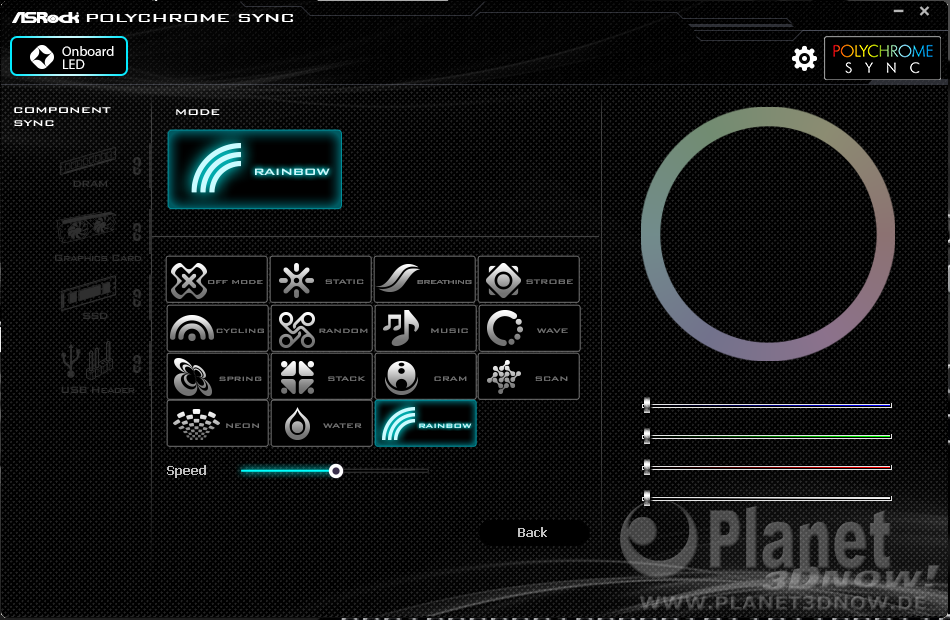Set lighting to Random mode
This screenshot has width=950, height=620.
[322, 328]
